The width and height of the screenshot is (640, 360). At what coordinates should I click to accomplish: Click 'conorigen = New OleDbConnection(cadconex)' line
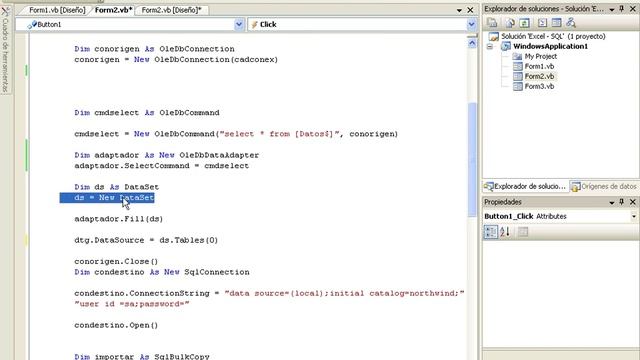pyautogui.click(x=176, y=60)
